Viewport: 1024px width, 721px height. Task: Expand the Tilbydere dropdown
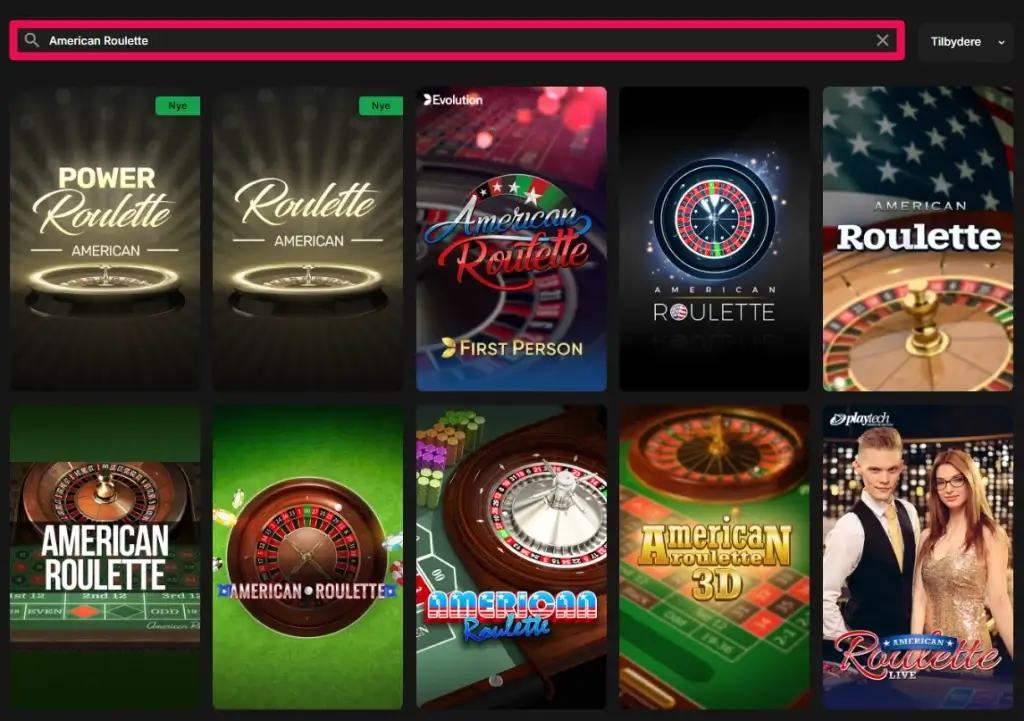pyautogui.click(x=966, y=42)
